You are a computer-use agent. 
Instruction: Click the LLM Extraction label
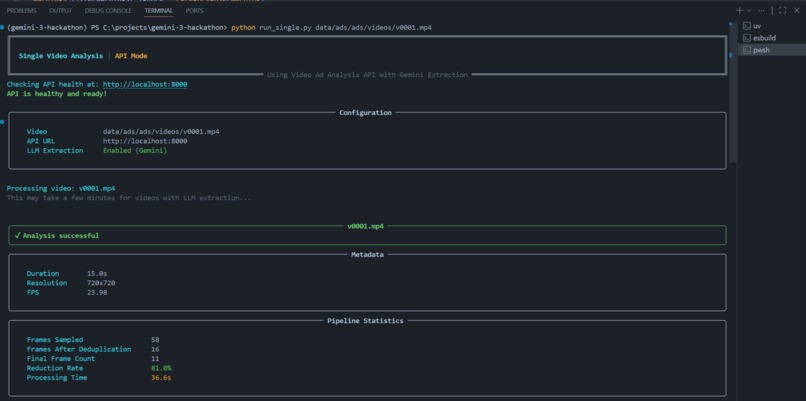pos(54,151)
